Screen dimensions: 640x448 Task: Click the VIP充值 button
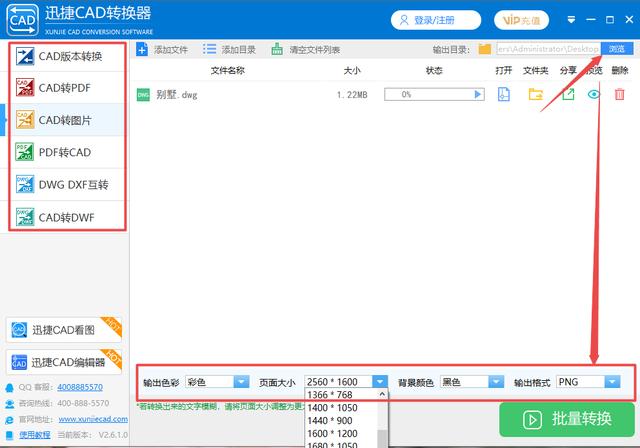pos(521,20)
